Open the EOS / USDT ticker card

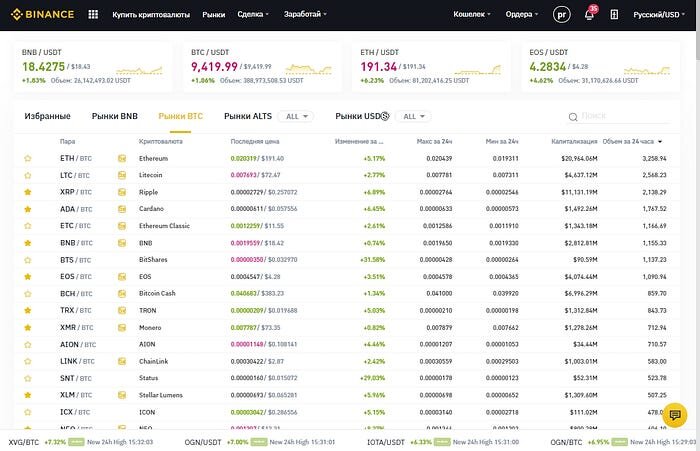pos(600,67)
